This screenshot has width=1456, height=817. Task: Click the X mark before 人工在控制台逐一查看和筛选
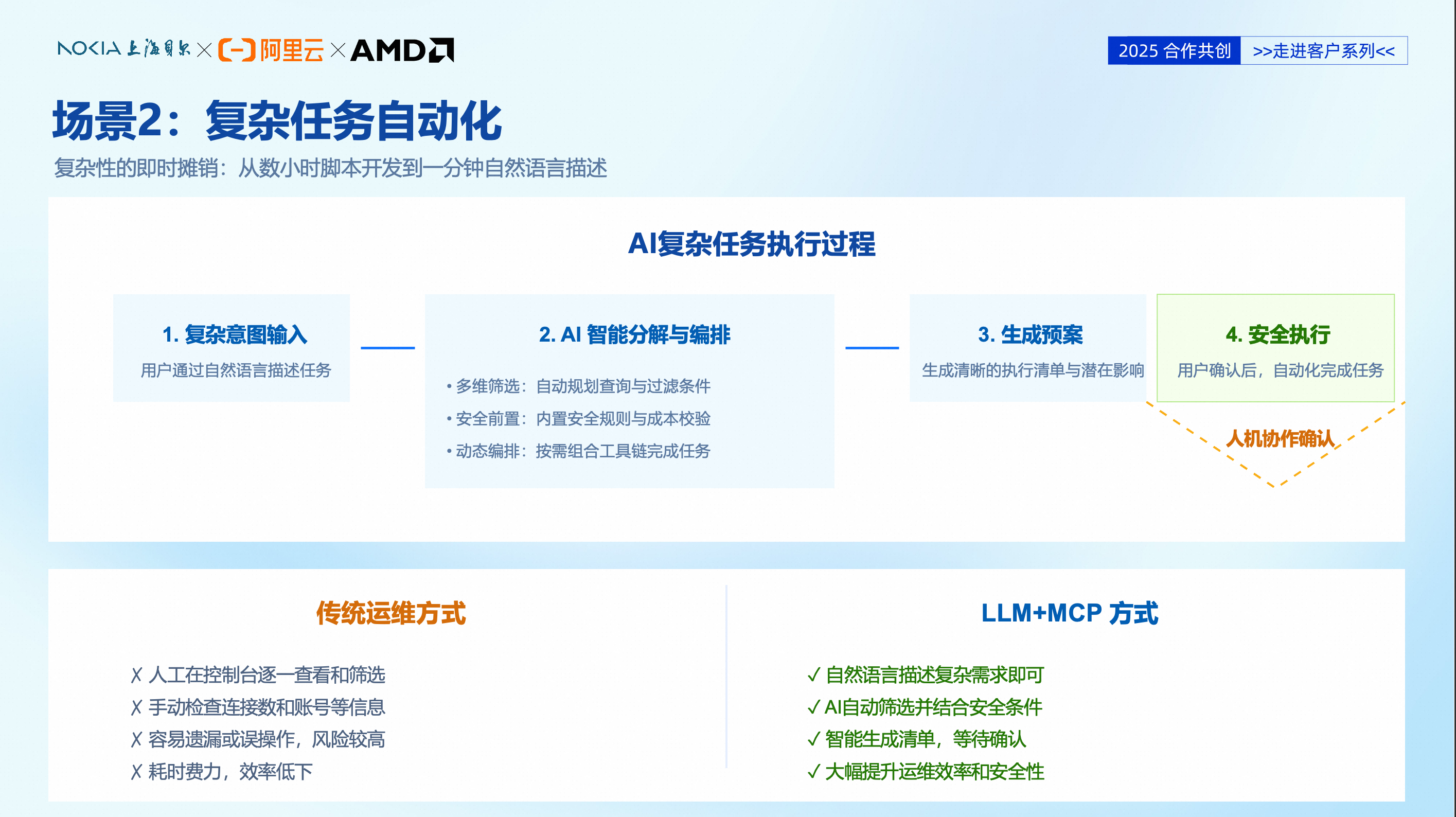pos(136,675)
